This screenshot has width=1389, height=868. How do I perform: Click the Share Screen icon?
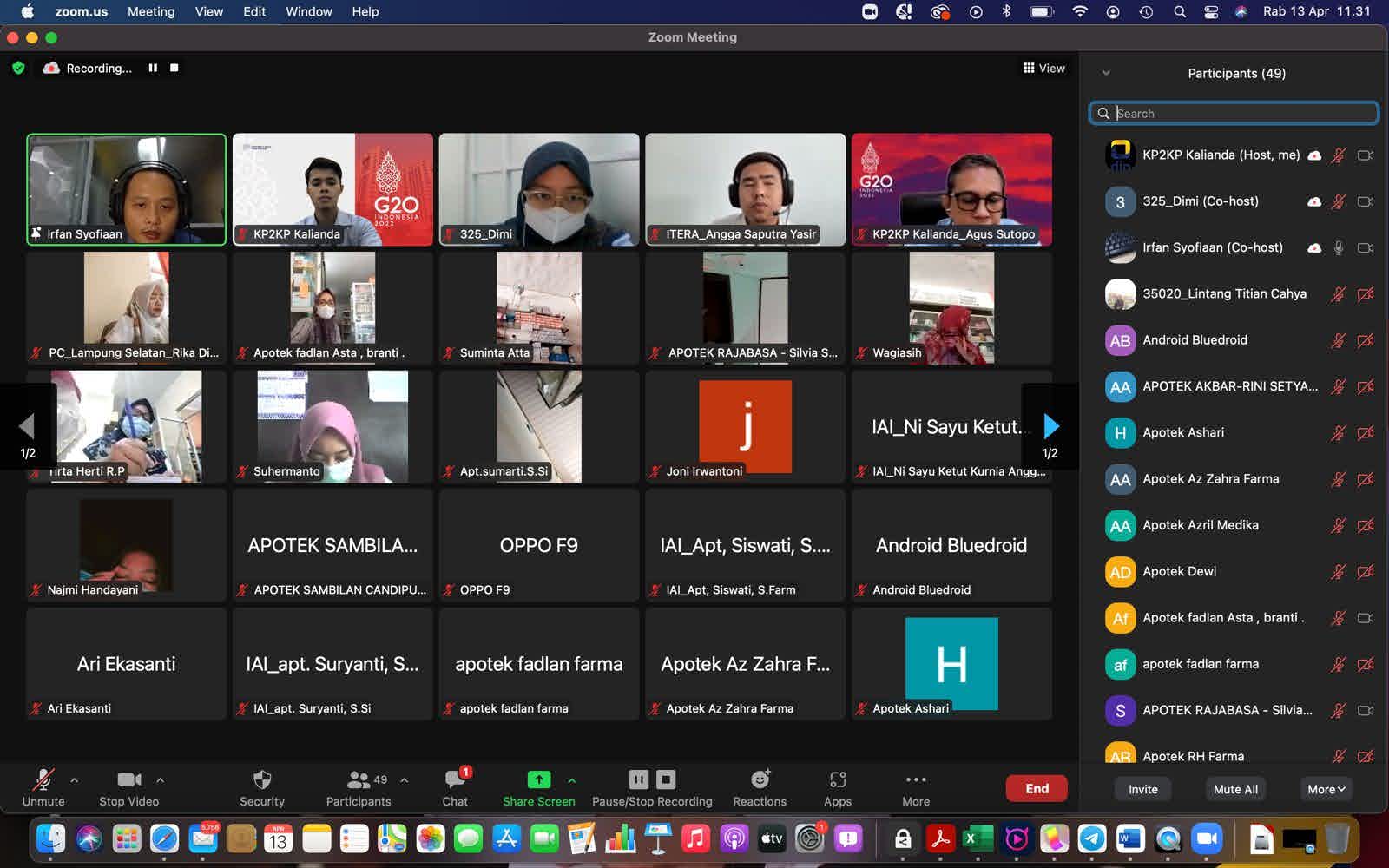[538, 779]
